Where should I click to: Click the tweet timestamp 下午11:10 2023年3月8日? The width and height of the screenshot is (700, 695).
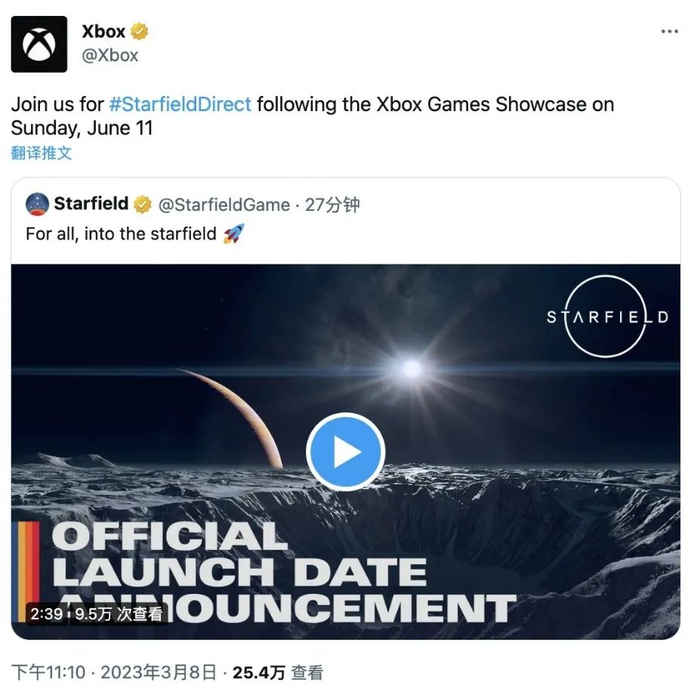tap(112, 673)
